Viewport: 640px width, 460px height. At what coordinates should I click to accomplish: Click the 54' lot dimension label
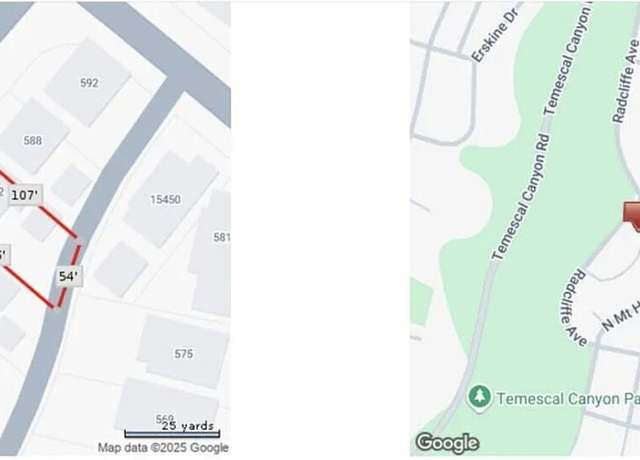tap(69, 277)
